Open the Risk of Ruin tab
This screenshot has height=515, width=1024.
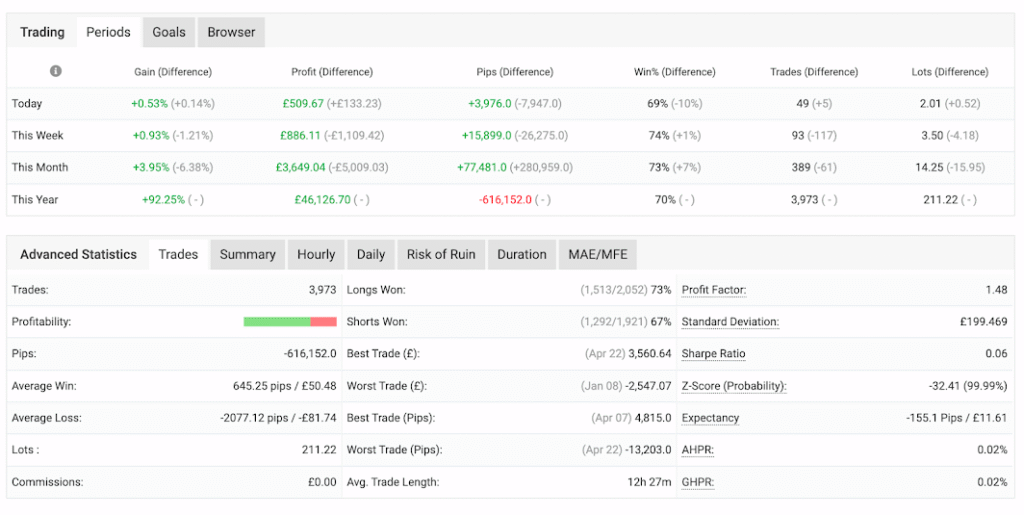tap(441, 254)
